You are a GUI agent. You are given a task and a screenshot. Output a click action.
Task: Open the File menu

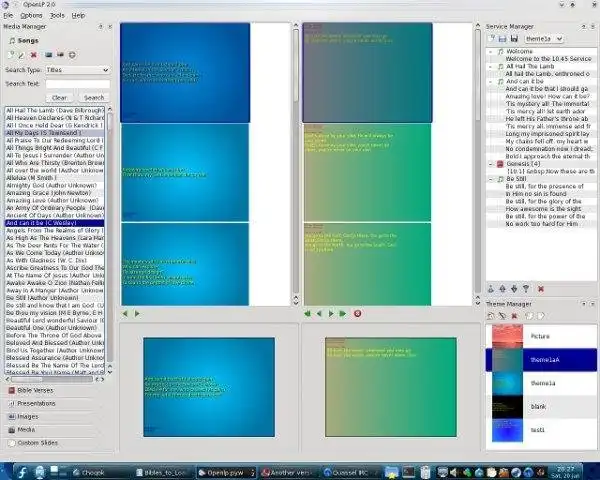8,16
